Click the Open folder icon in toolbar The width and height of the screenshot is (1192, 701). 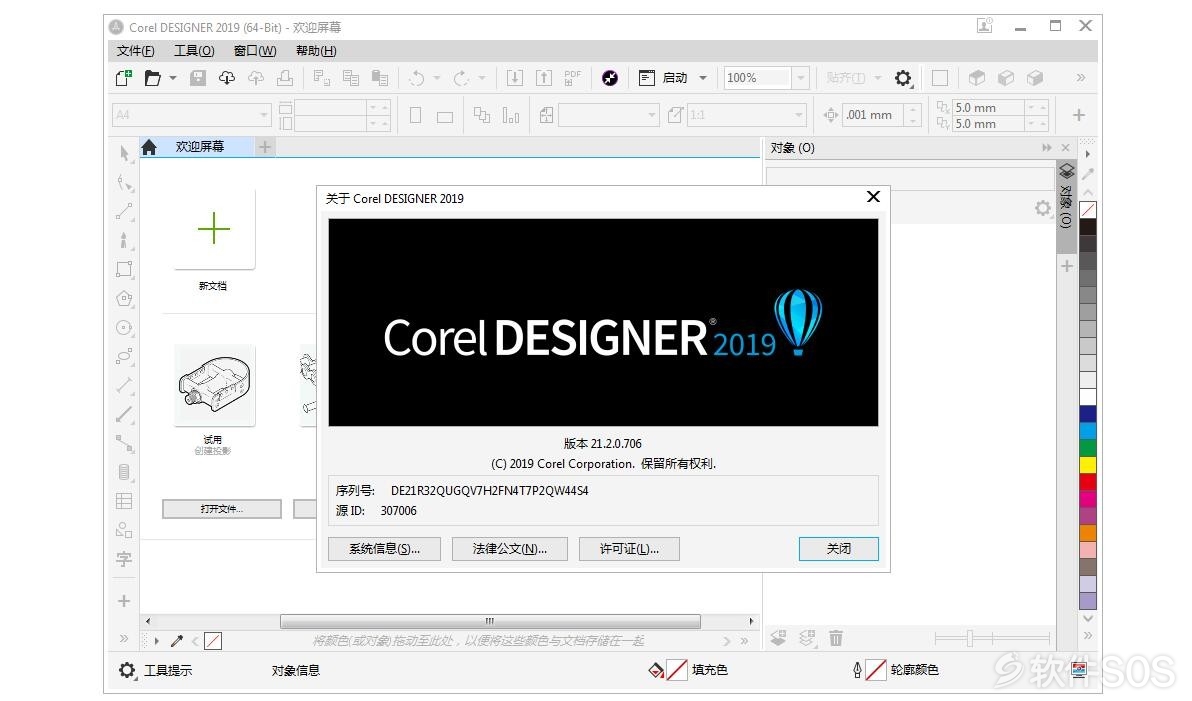click(153, 78)
